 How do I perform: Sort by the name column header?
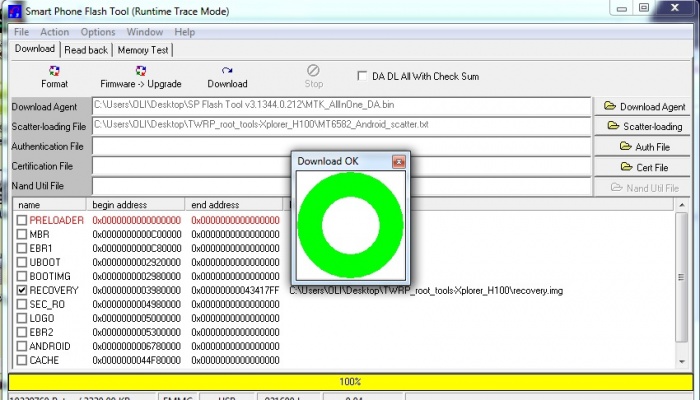pyautogui.click(x=49, y=205)
